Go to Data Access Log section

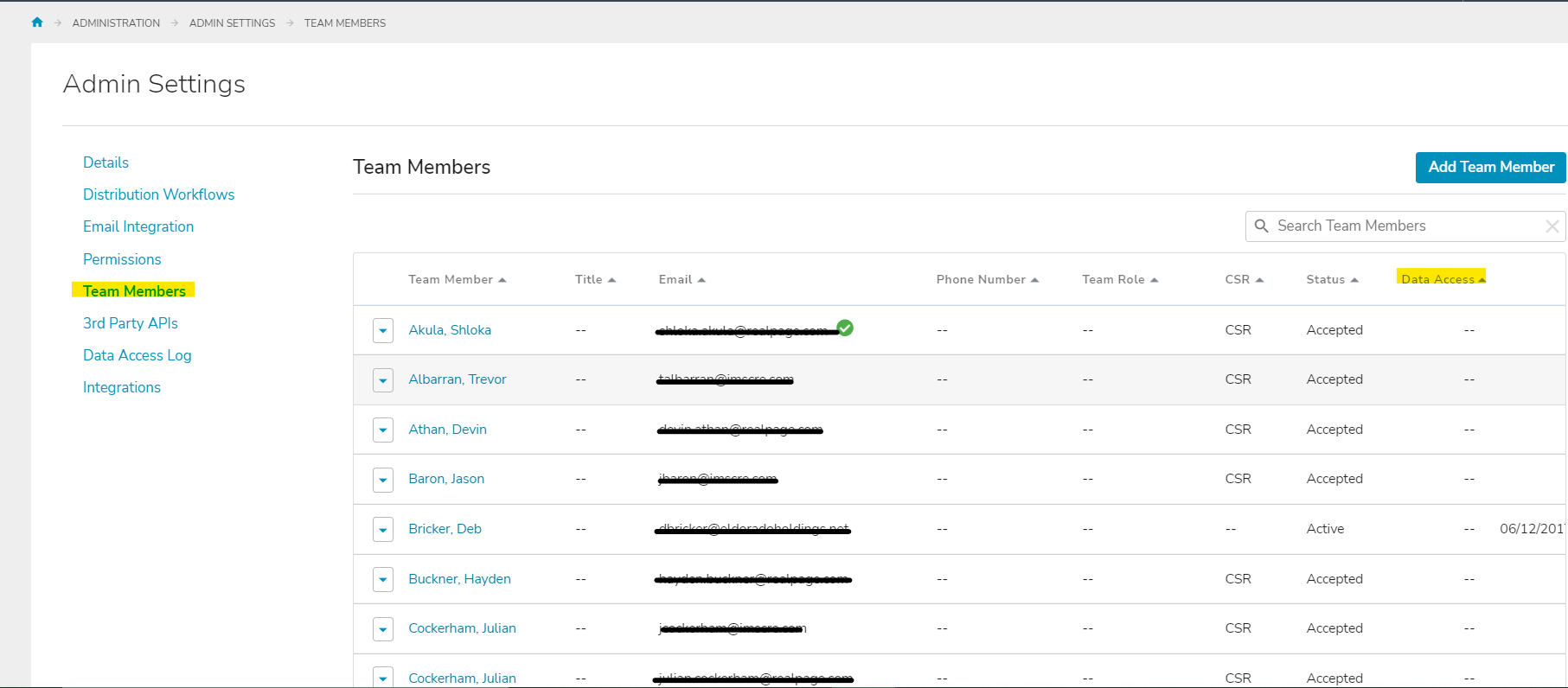[137, 355]
